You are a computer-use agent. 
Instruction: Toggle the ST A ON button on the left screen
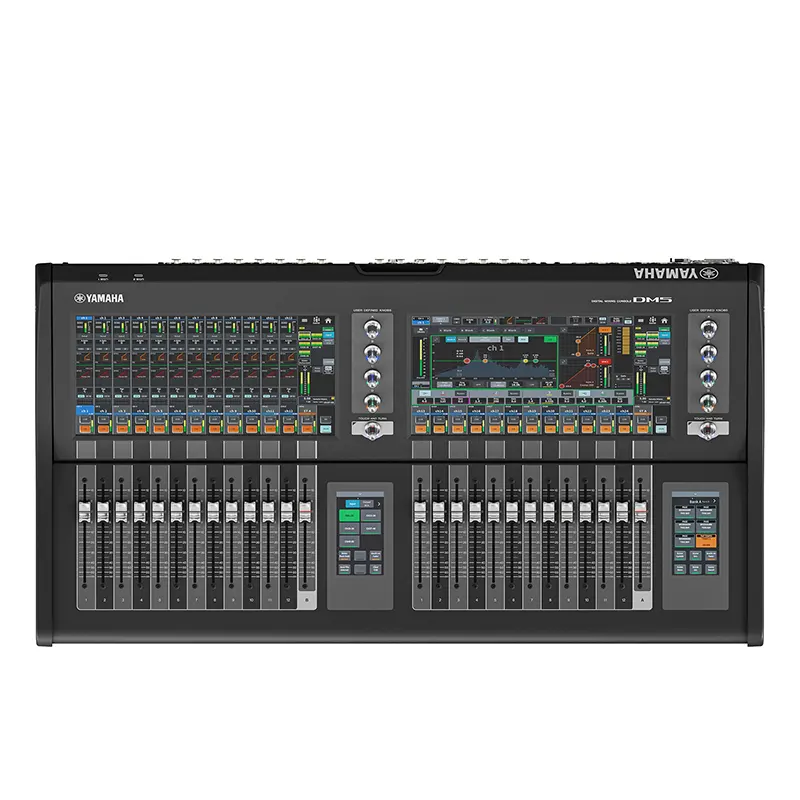(307, 429)
